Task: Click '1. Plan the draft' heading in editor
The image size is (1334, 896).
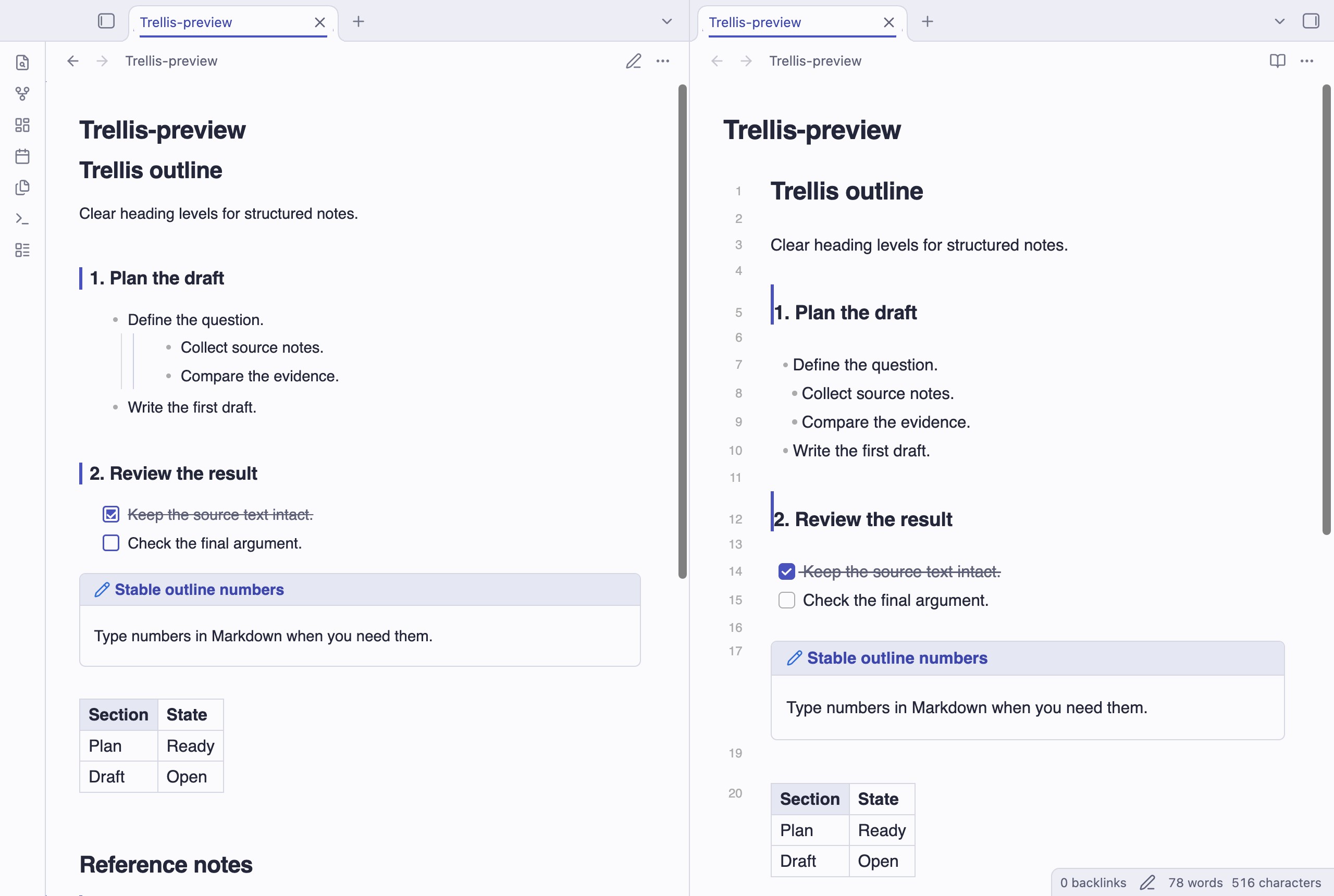Action: coord(845,313)
